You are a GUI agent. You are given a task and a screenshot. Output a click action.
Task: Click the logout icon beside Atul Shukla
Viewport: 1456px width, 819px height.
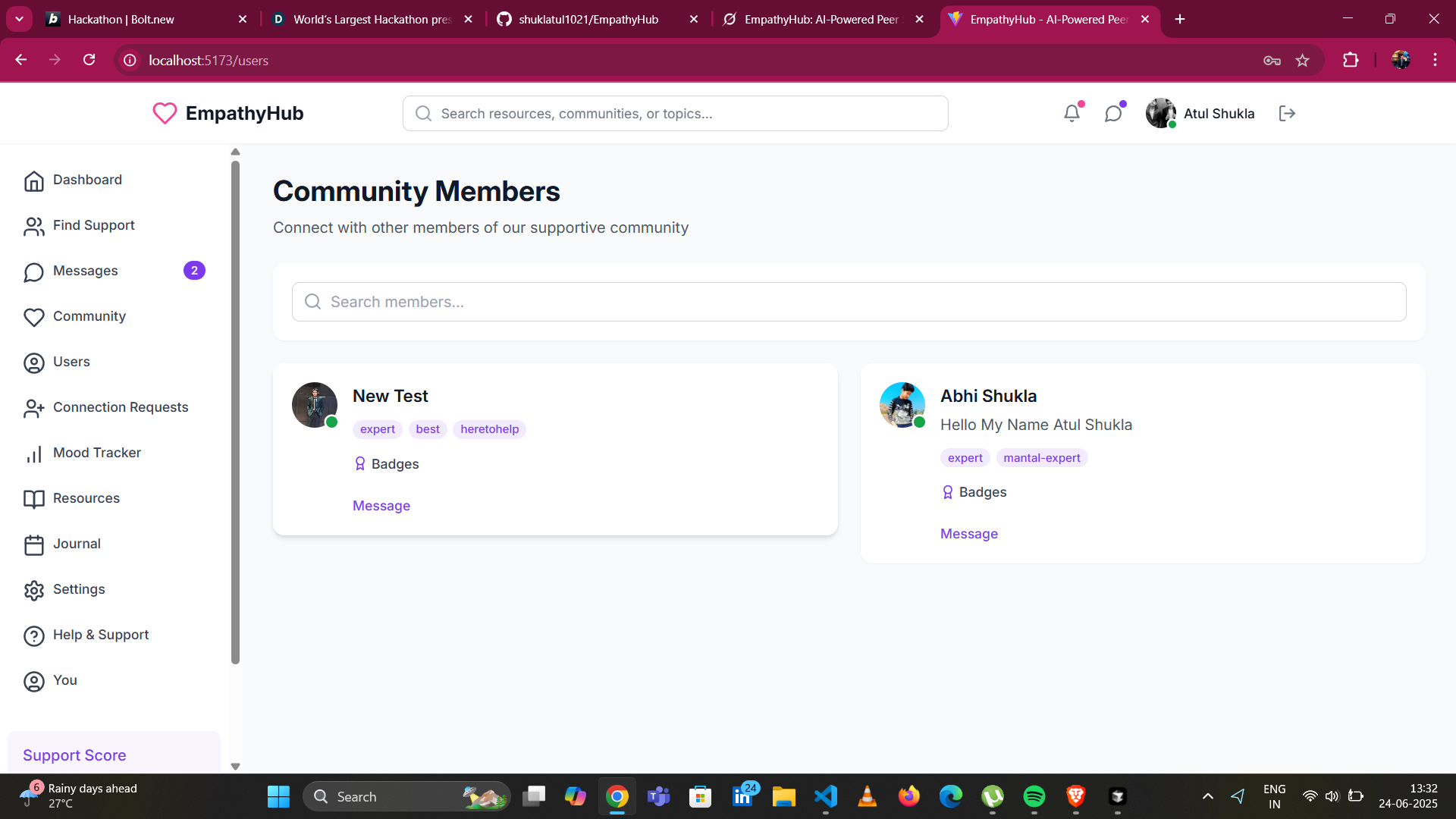pyautogui.click(x=1287, y=114)
